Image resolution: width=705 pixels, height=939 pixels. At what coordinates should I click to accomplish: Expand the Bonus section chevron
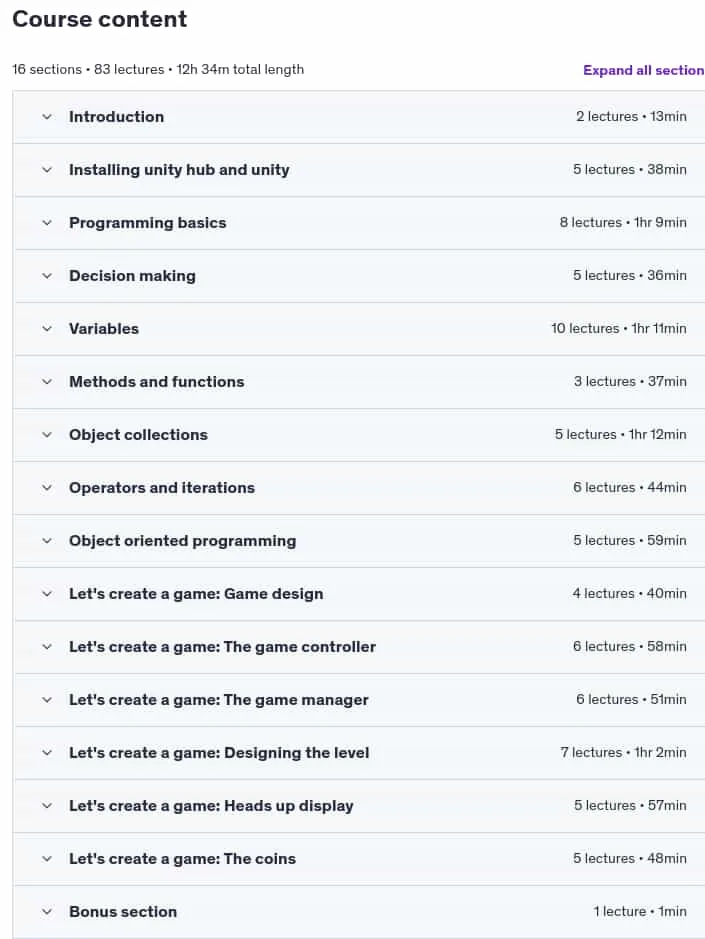47,912
